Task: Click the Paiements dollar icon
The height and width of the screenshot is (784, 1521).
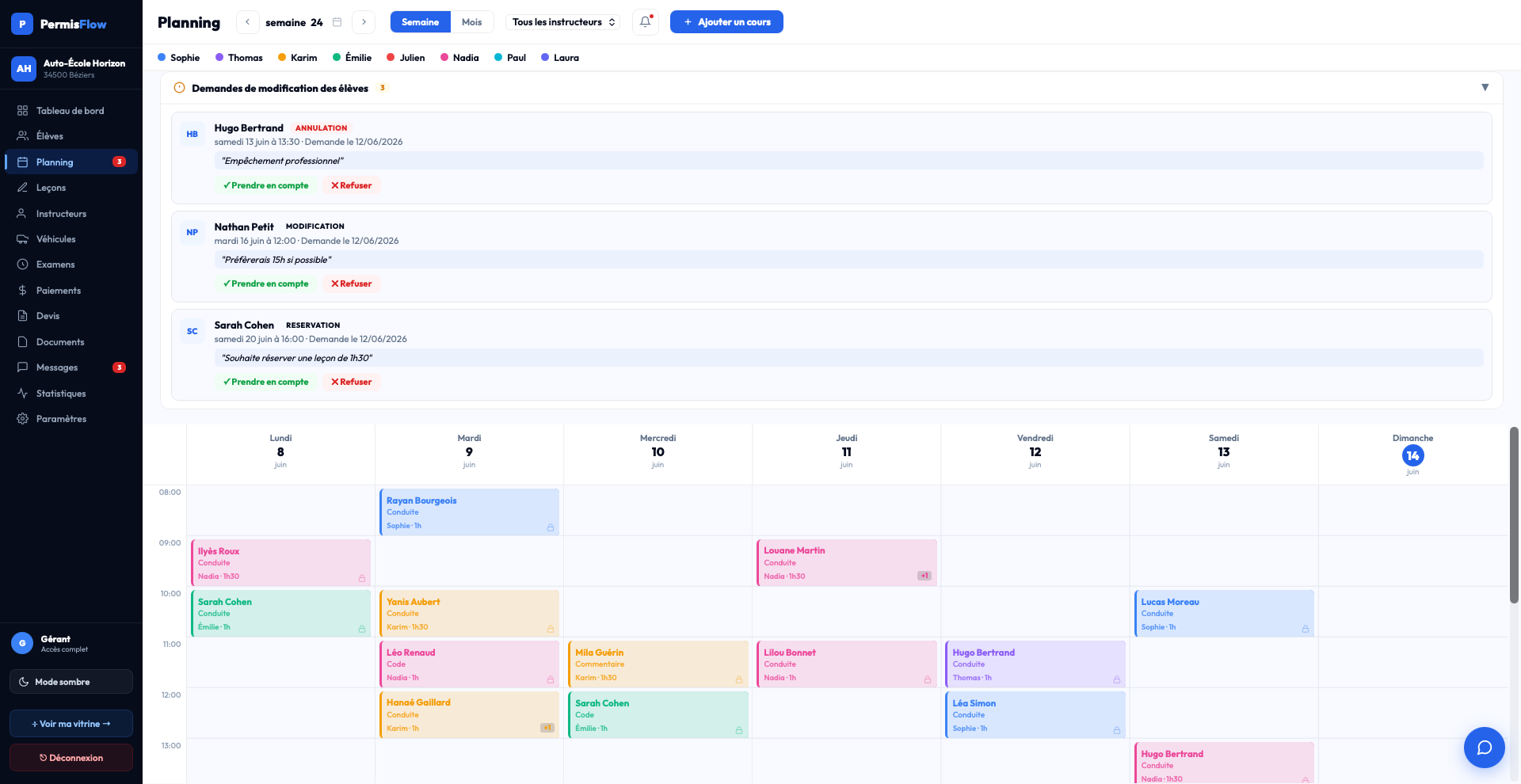Action: tap(22, 291)
